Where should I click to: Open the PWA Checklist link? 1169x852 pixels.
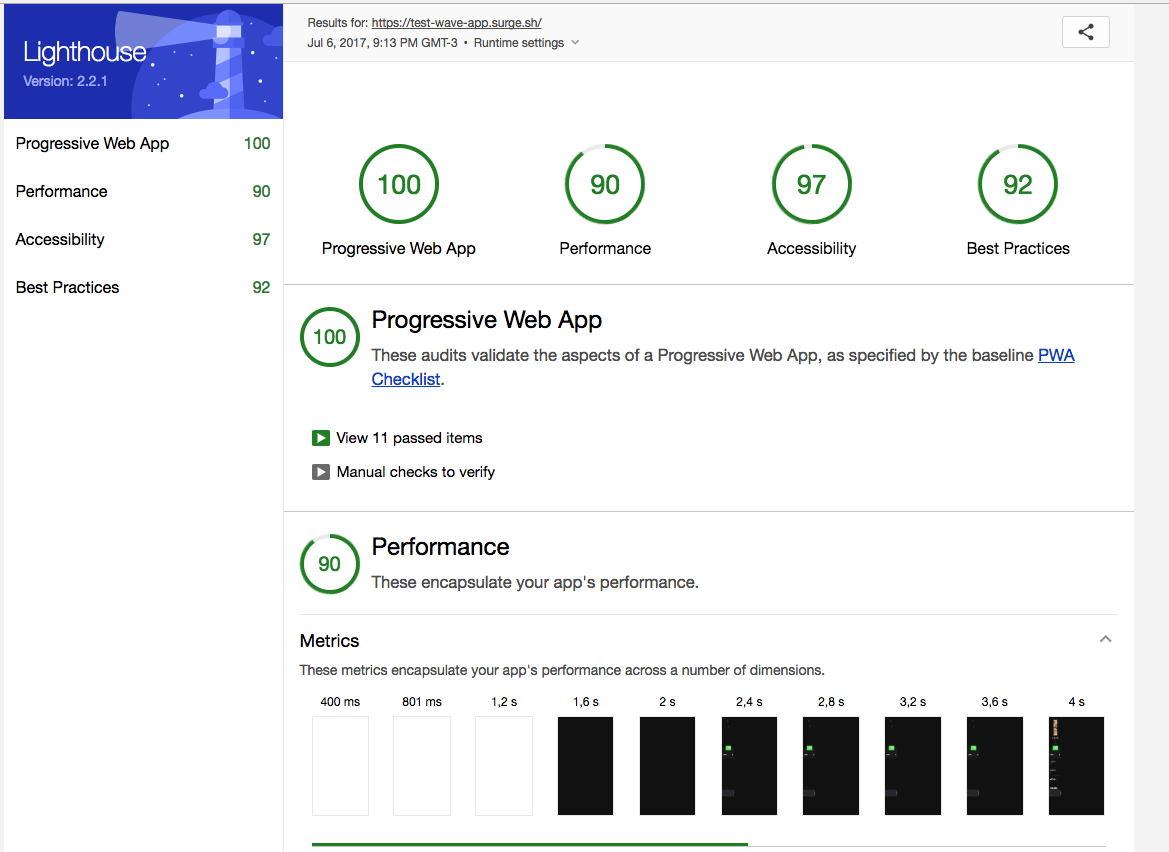1056,356
